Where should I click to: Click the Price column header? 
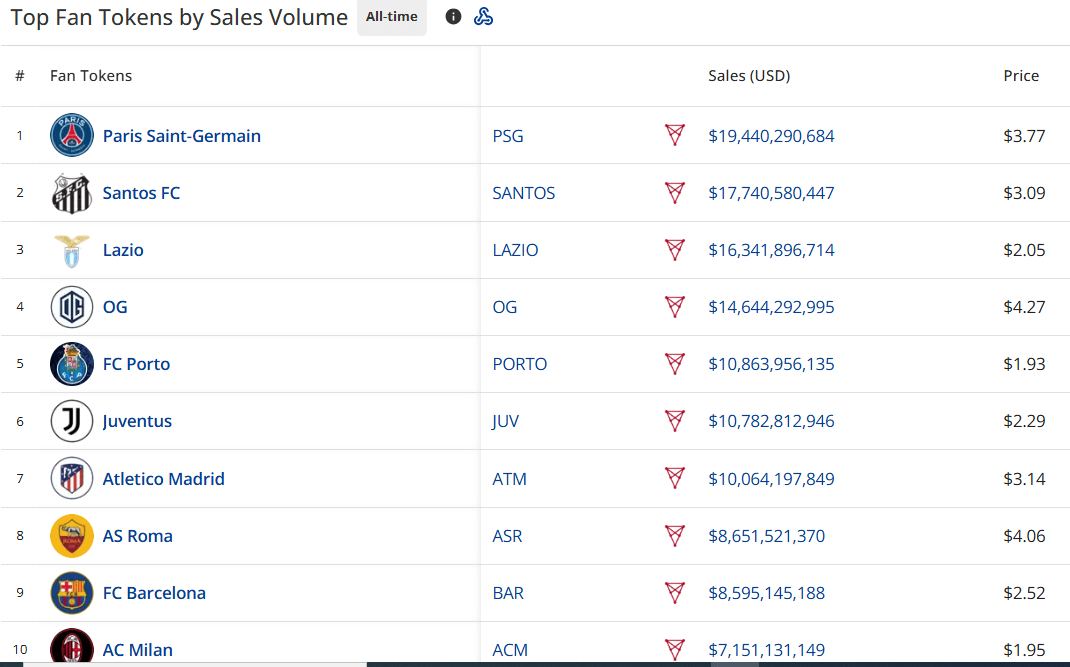pos(1021,76)
